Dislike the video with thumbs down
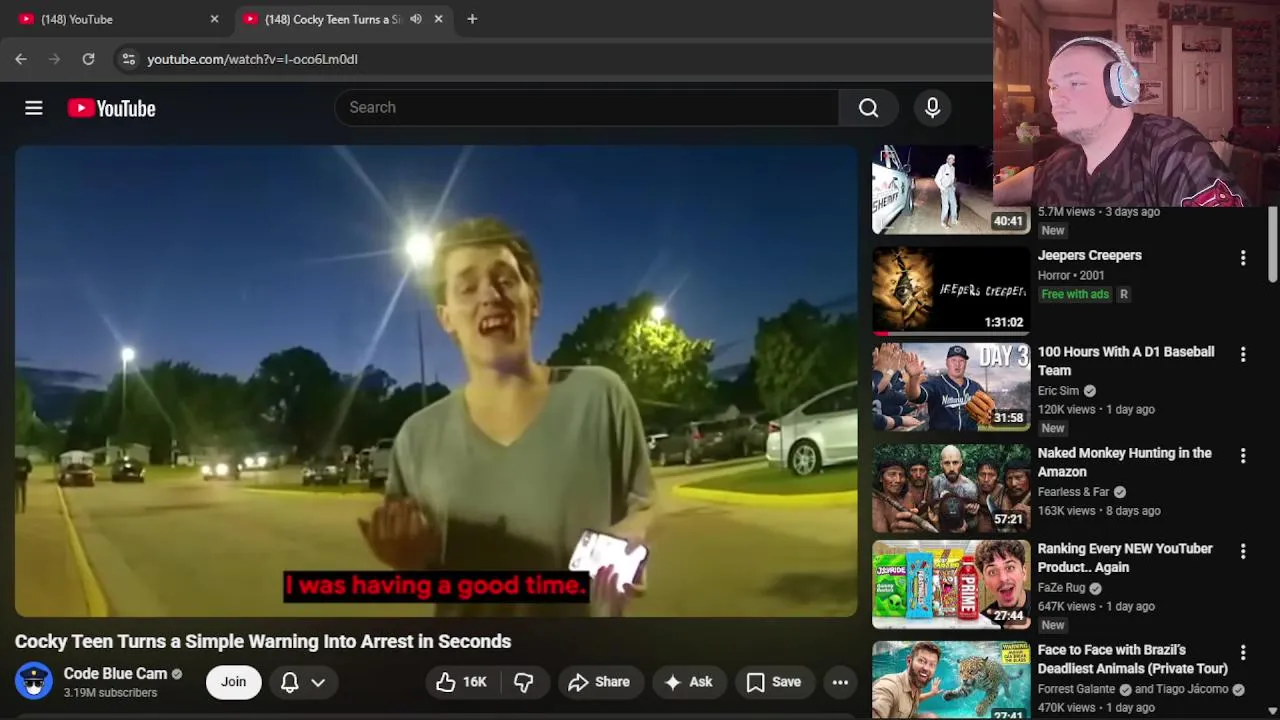The height and width of the screenshot is (720, 1280). click(x=523, y=682)
